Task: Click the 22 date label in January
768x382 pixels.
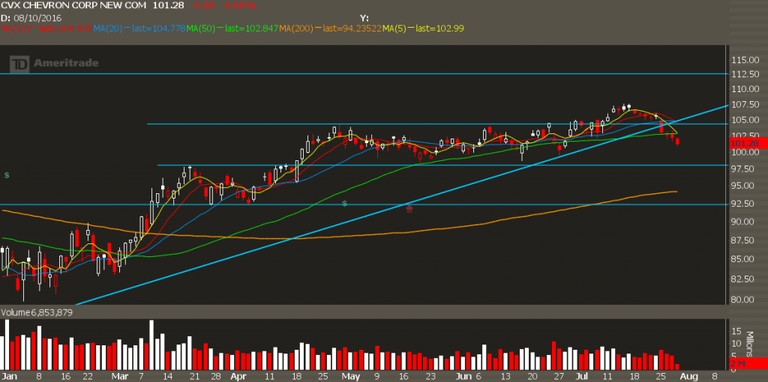Action: coord(89,377)
